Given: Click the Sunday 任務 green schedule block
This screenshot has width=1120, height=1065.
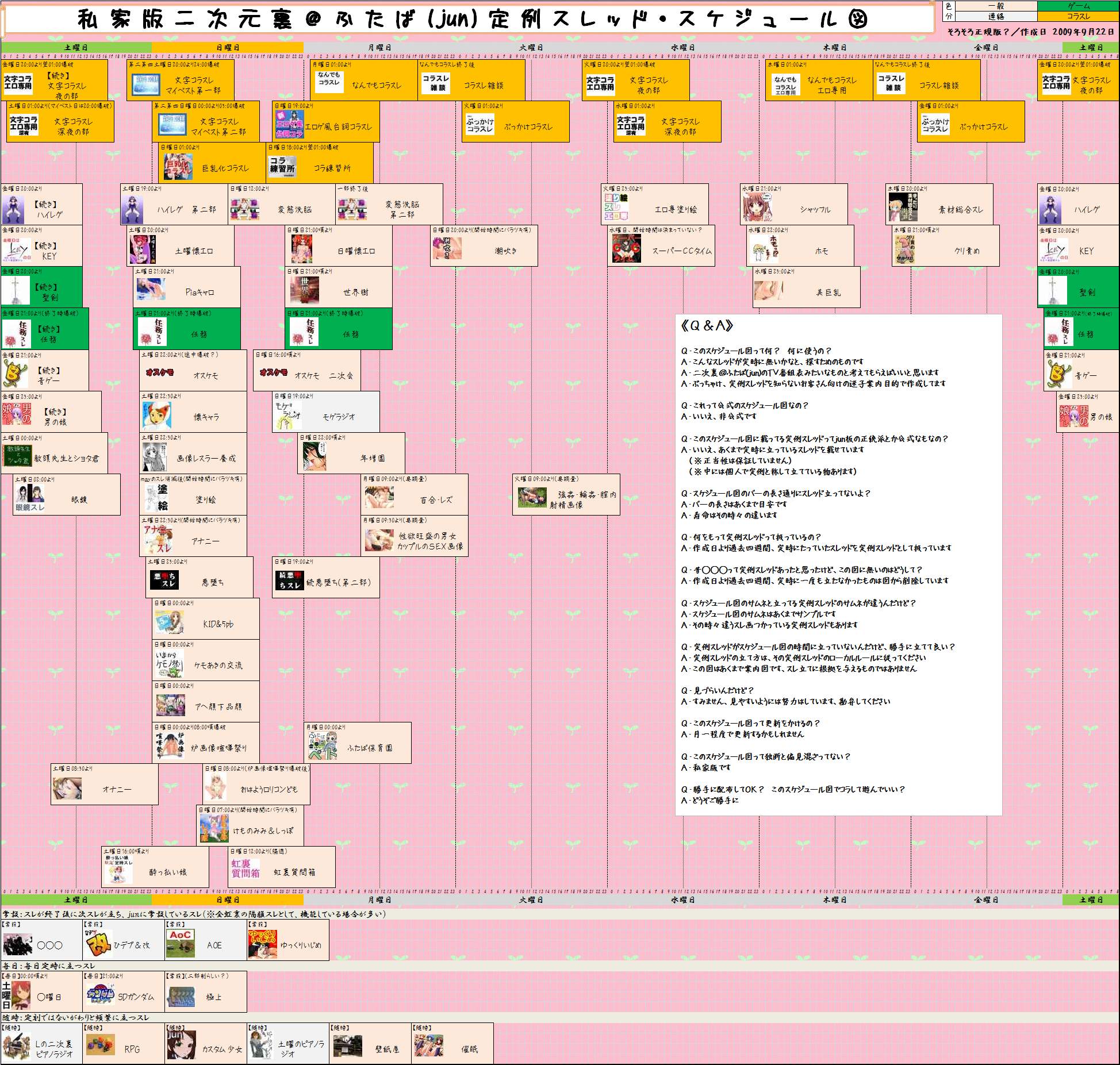Looking at the screenshot, I should coord(339,329).
